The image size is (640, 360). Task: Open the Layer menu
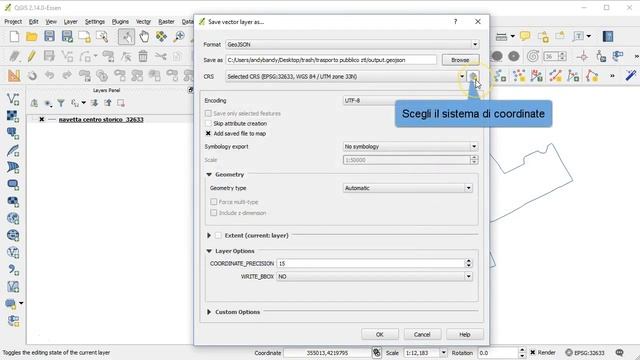[x=71, y=22]
